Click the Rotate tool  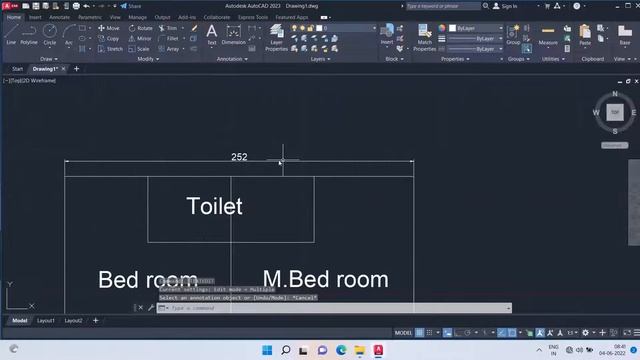[x=140, y=28]
